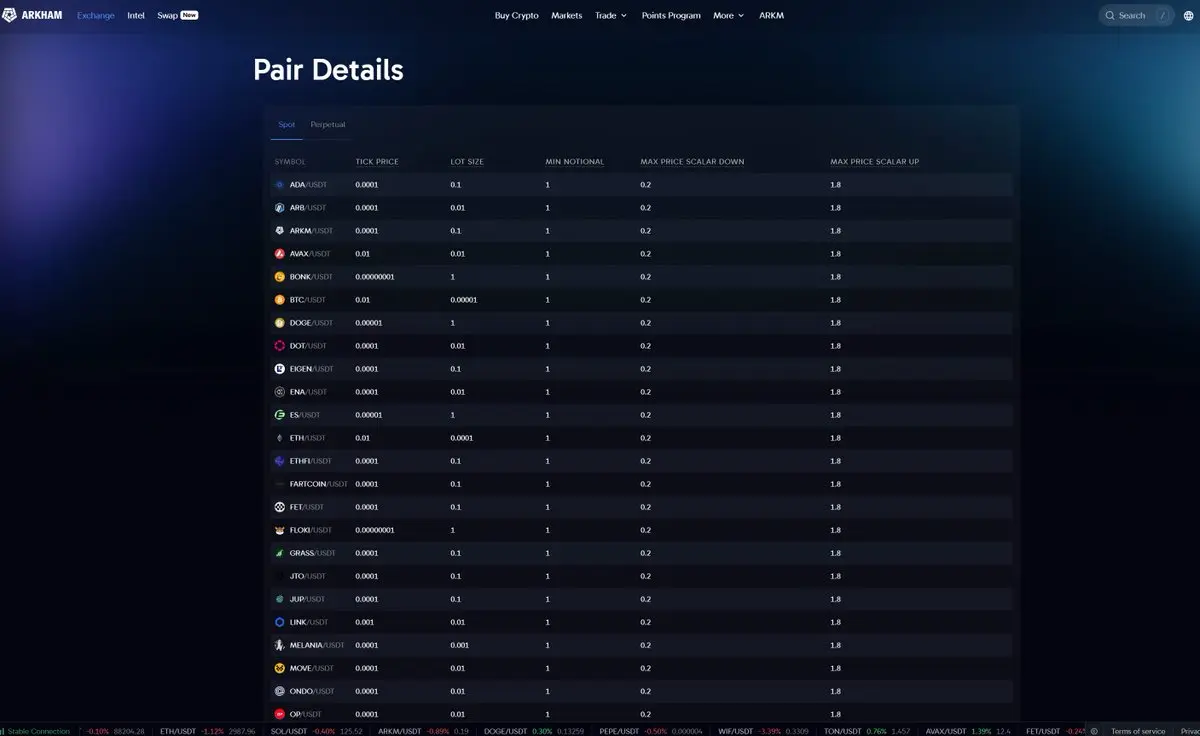The height and width of the screenshot is (736, 1200).
Task: Click the EIGEN coin icon
Action: coord(280,369)
